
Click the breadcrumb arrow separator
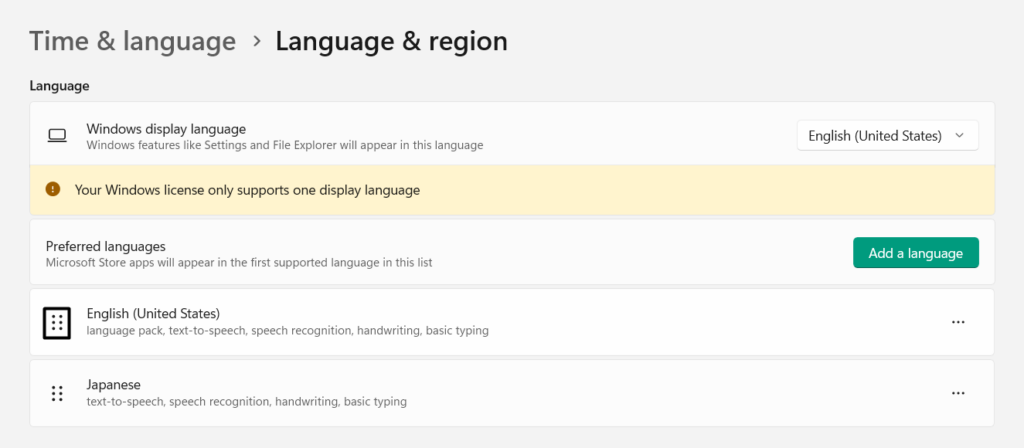256,41
